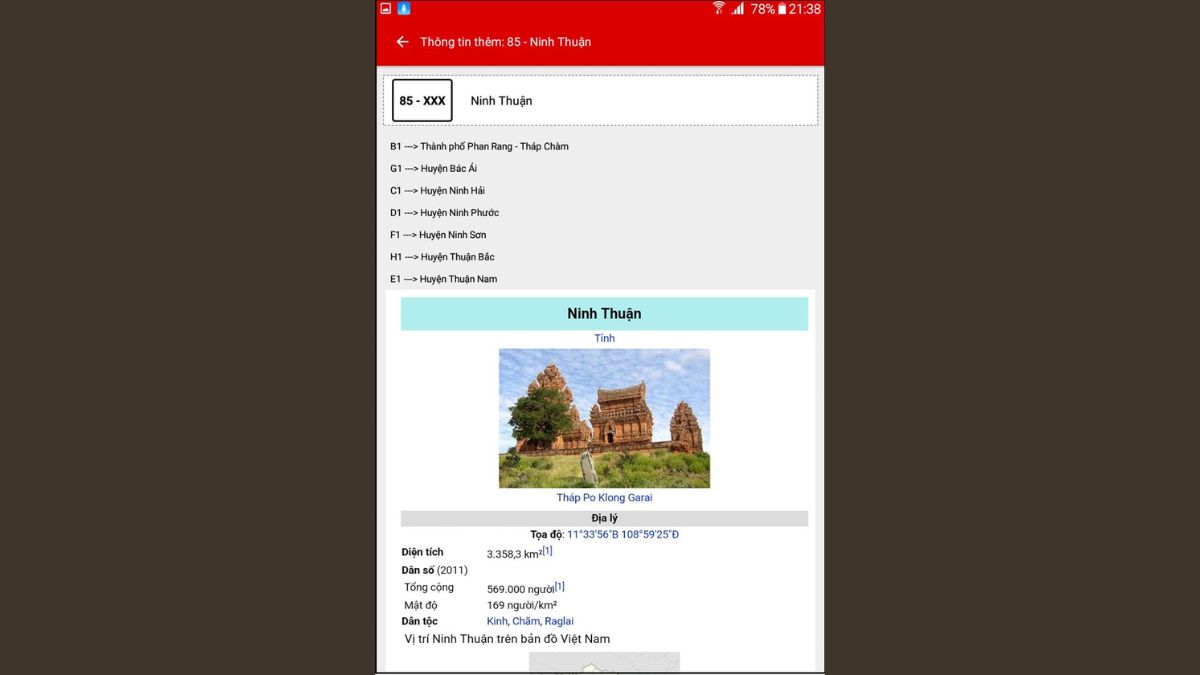Select the 85 - XXX license plate badge
Image resolution: width=1200 pixels, height=675 pixels.
point(422,101)
